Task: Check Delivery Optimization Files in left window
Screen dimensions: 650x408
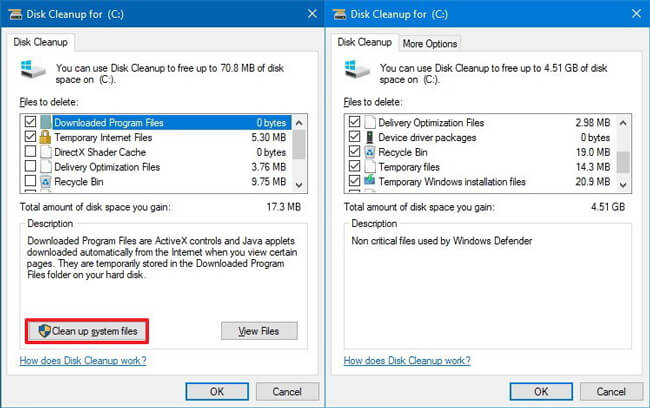Action: pos(30,166)
